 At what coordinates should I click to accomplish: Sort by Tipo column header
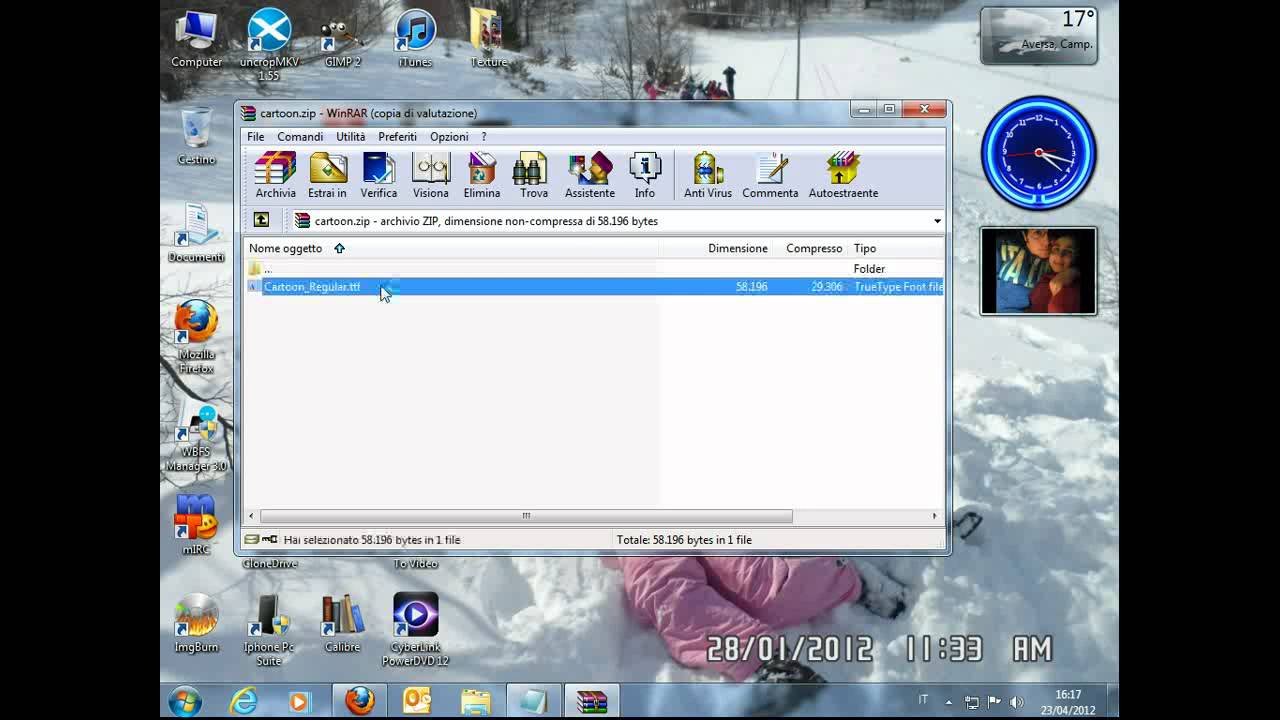point(865,248)
